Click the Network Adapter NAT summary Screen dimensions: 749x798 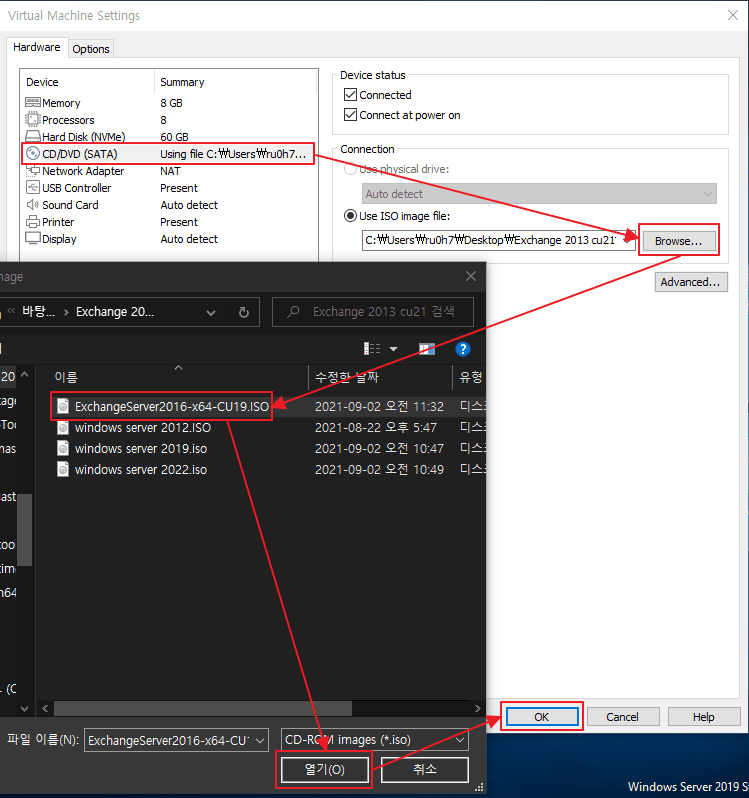point(170,171)
